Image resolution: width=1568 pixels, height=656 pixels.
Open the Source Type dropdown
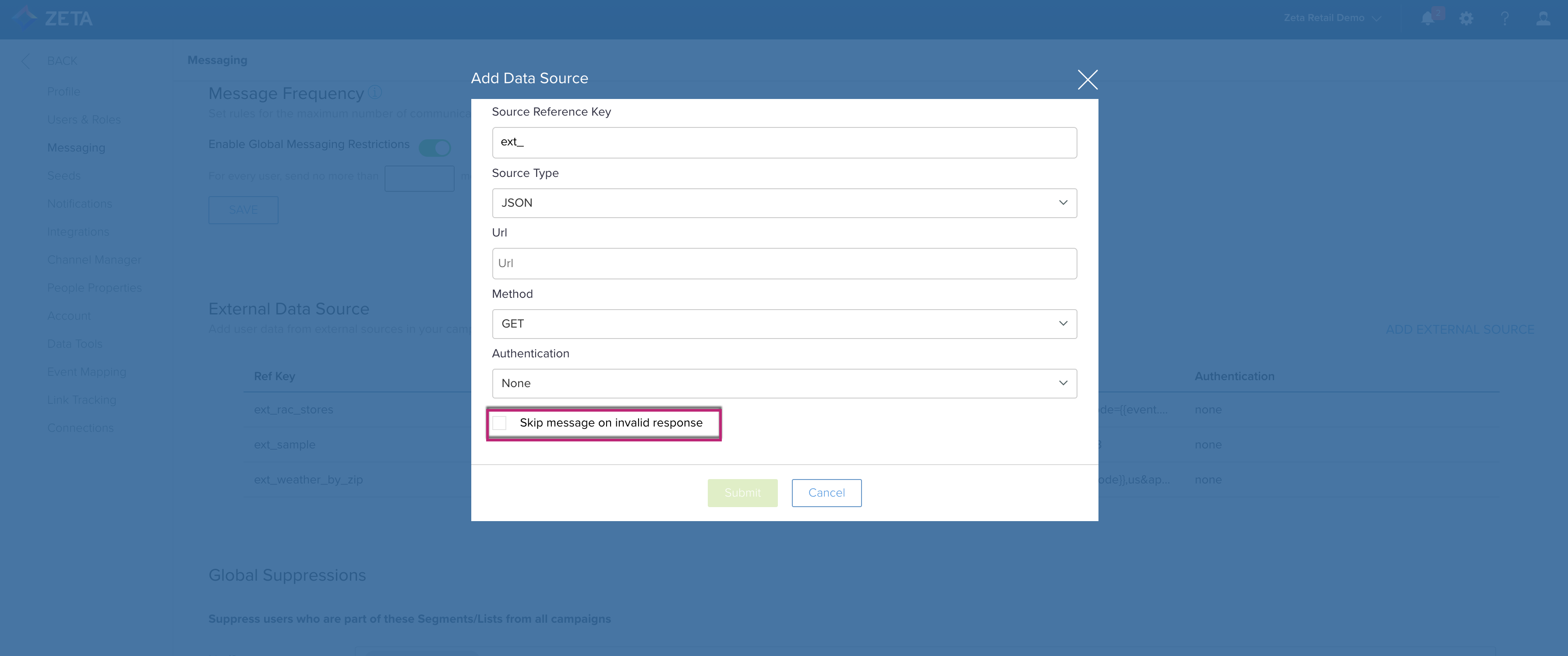784,203
